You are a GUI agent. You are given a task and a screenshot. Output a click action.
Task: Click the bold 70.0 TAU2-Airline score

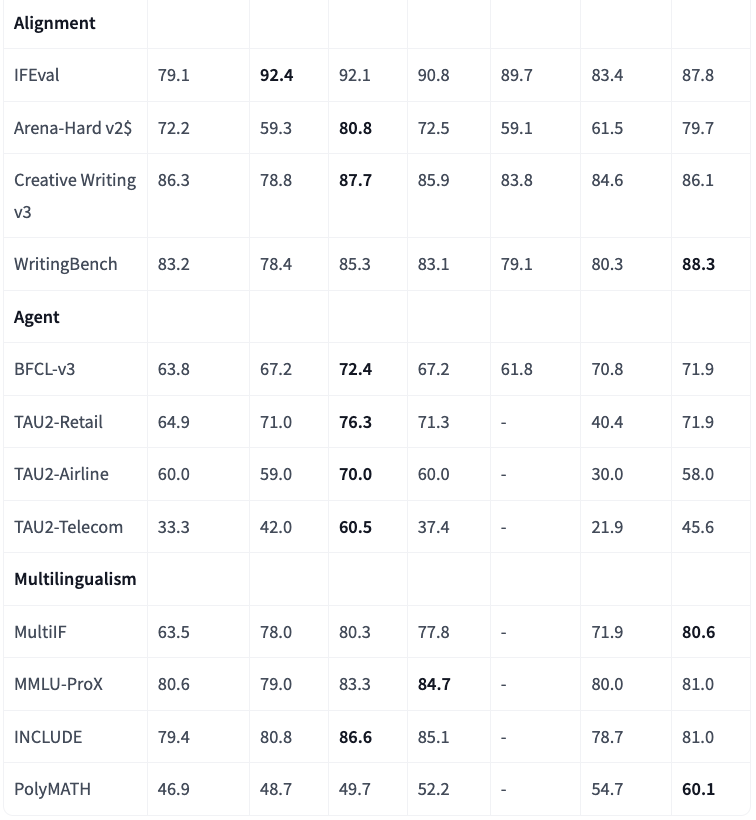click(356, 474)
